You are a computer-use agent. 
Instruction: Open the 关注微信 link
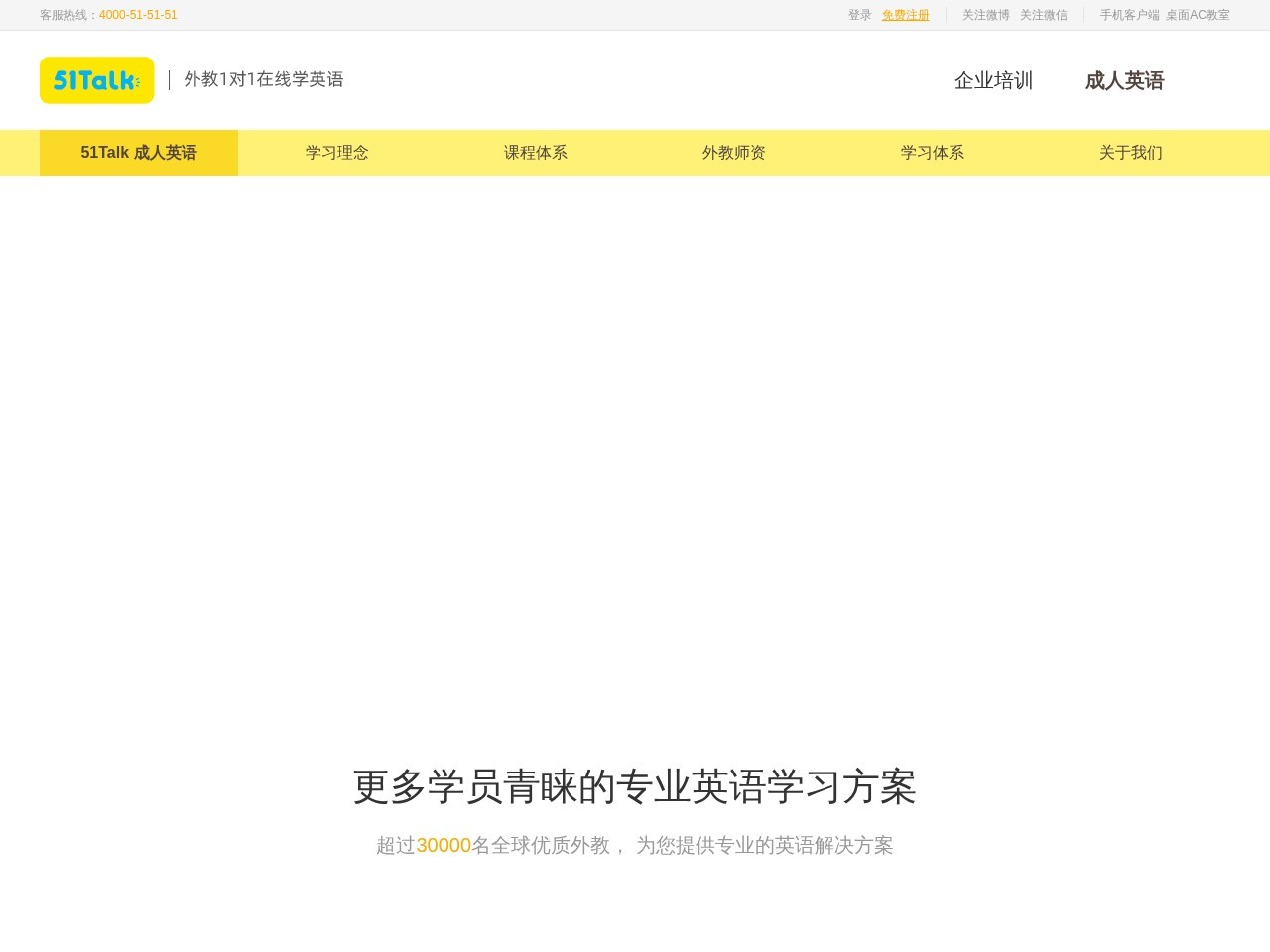click(x=1044, y=15)
